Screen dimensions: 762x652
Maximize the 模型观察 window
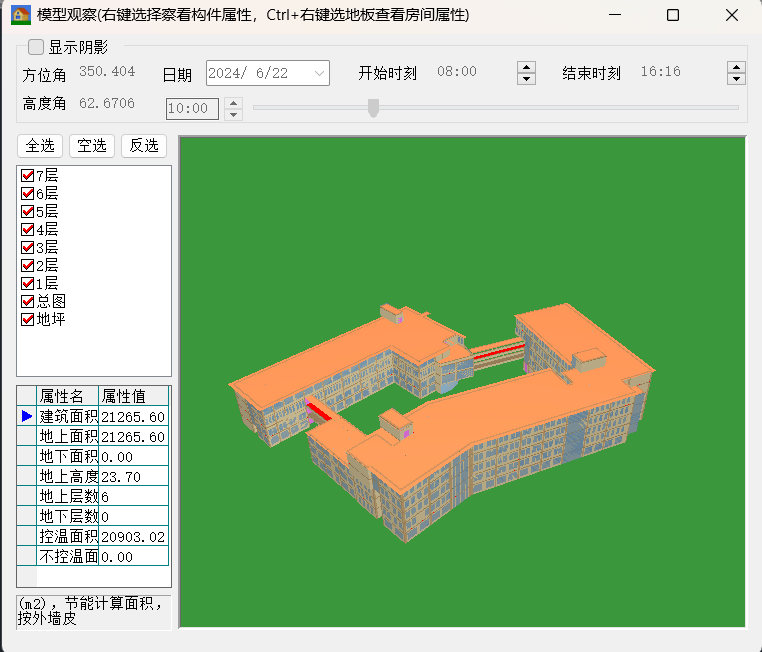coord(673,15)
